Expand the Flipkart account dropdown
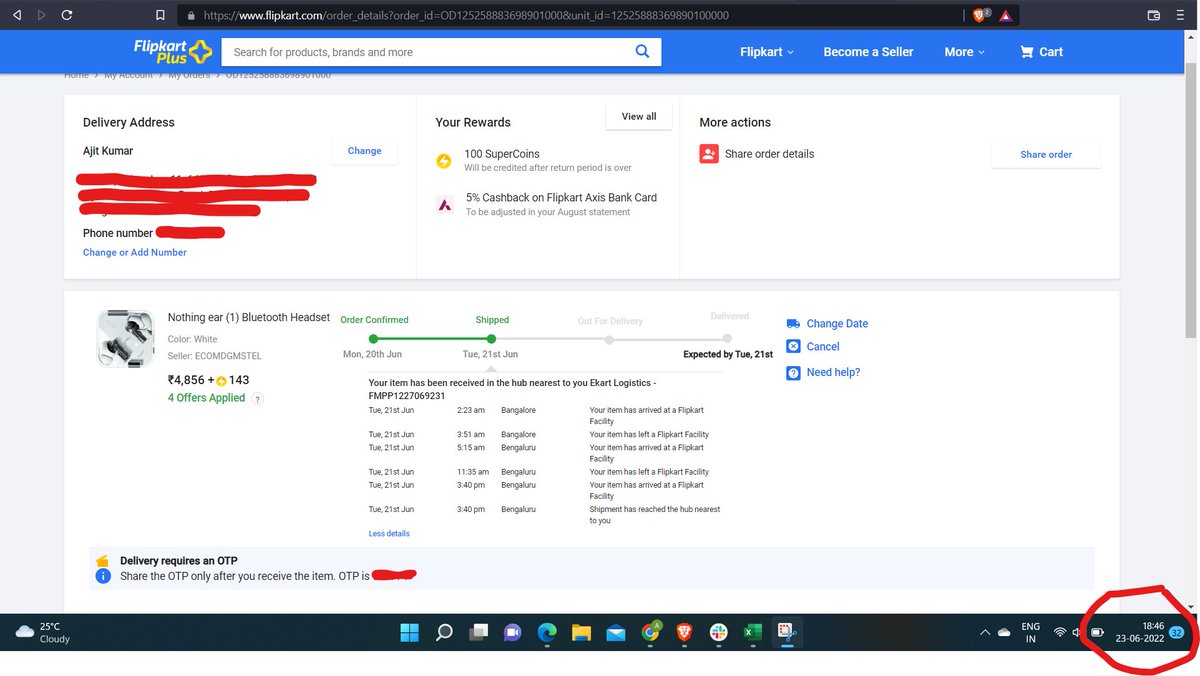This screenshot has height=676, width=1200. (767, 52)
